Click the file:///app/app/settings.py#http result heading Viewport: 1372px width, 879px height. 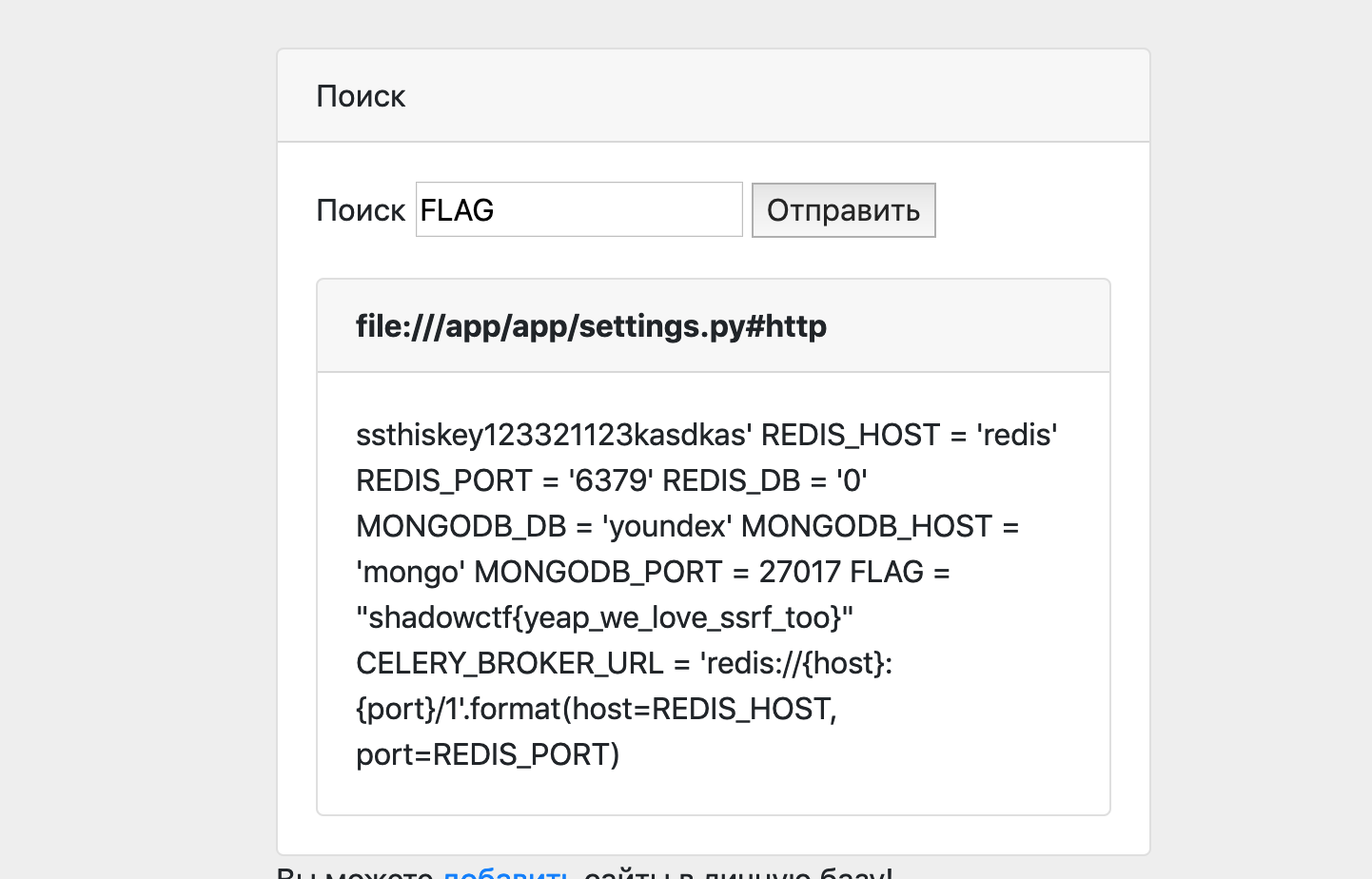pyautogui.click(x=591, y=326)
